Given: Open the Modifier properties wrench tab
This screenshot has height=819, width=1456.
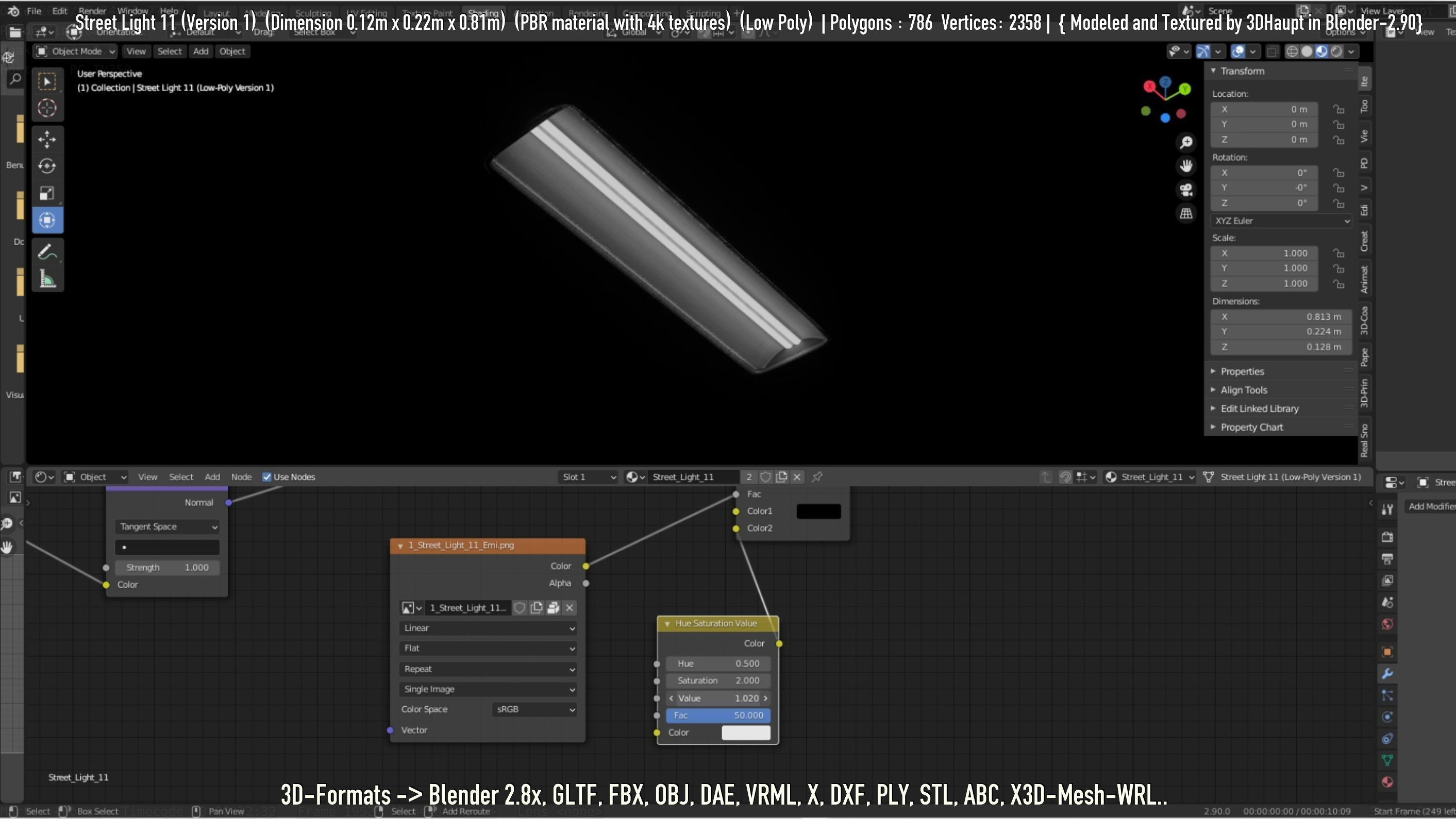Looking at the screenshot, I should 1387,673.
